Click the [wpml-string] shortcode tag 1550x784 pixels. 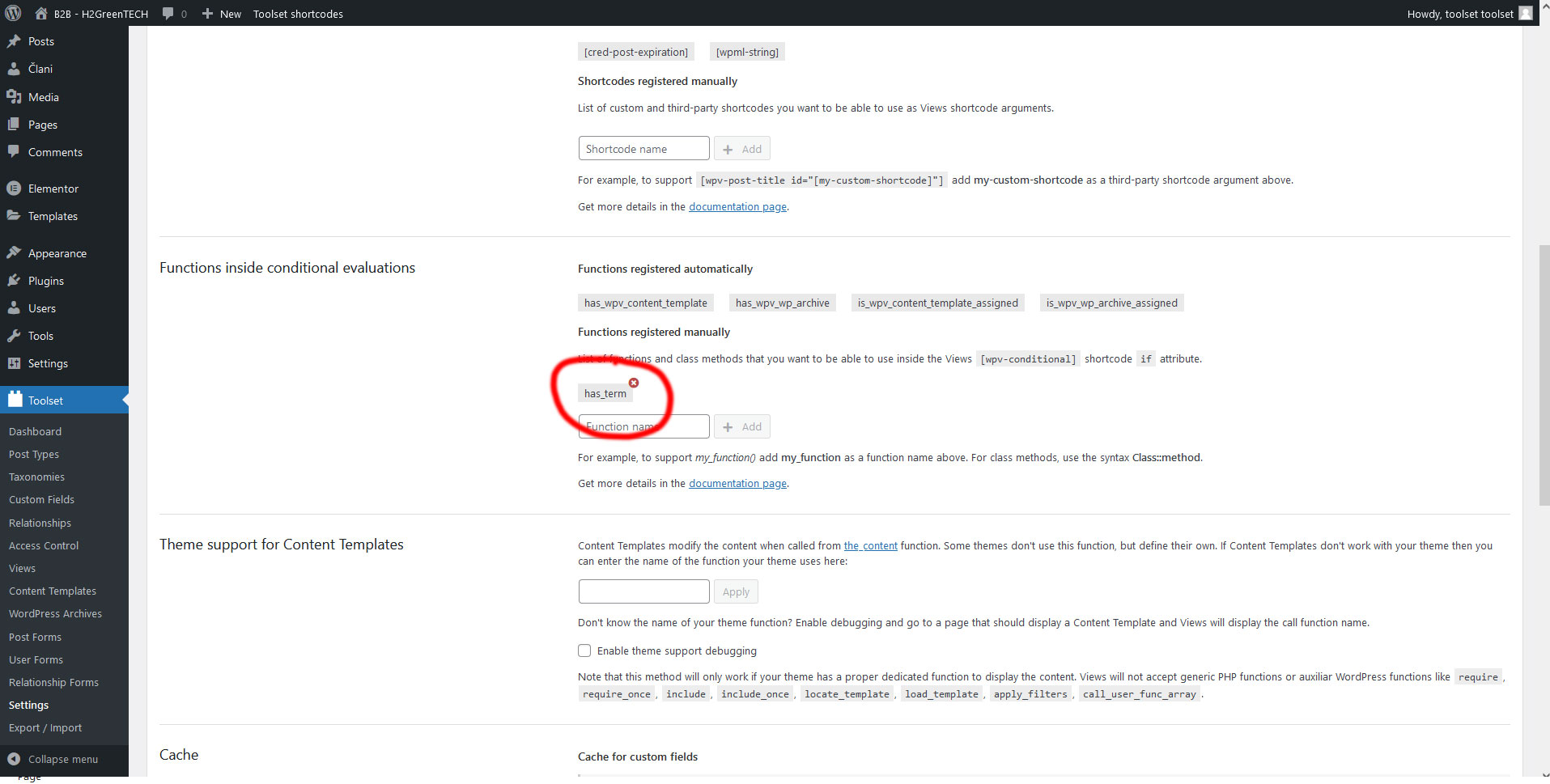click(x=747, y=52)
